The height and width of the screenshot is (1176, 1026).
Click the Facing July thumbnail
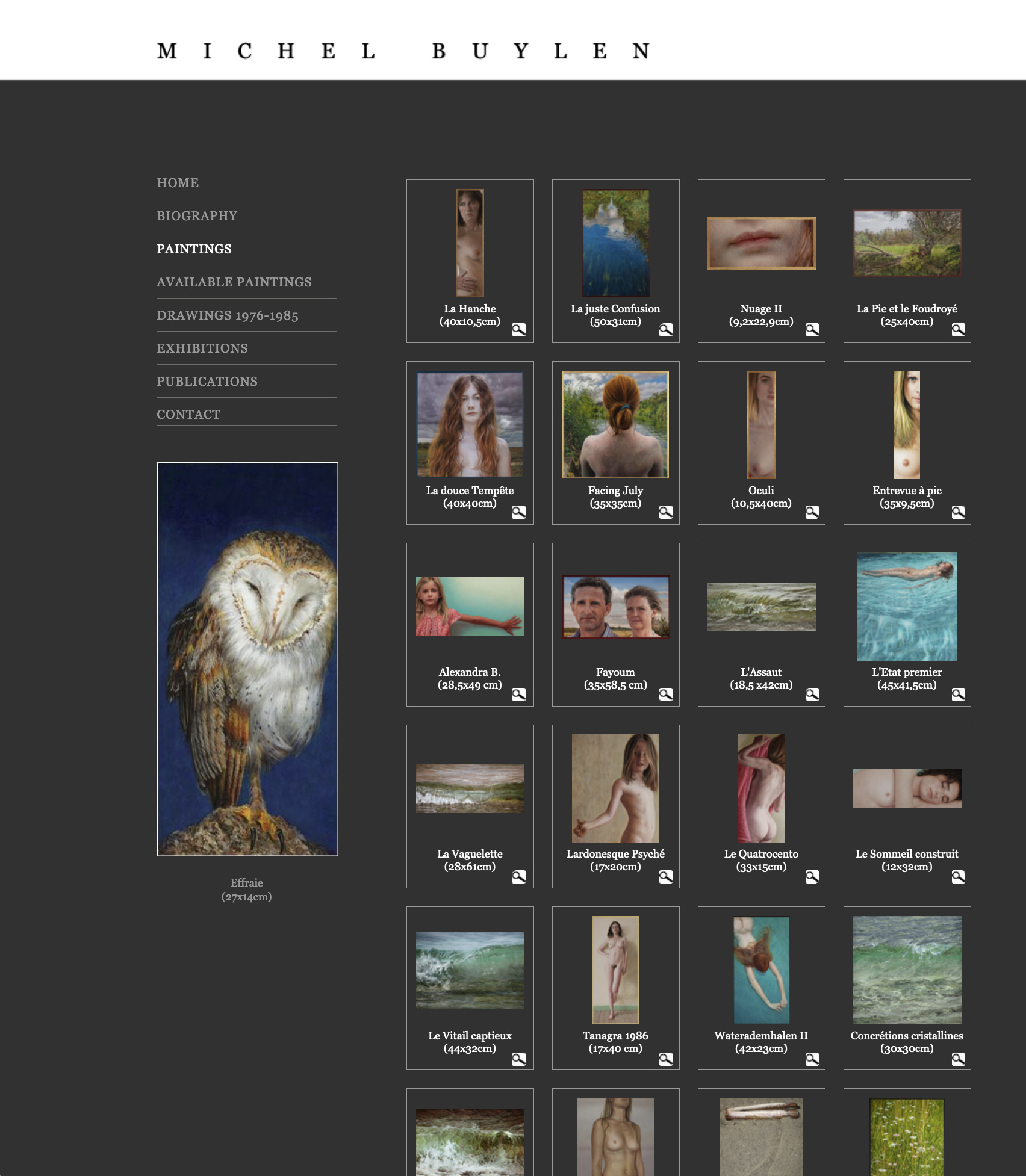pos(616,425)
